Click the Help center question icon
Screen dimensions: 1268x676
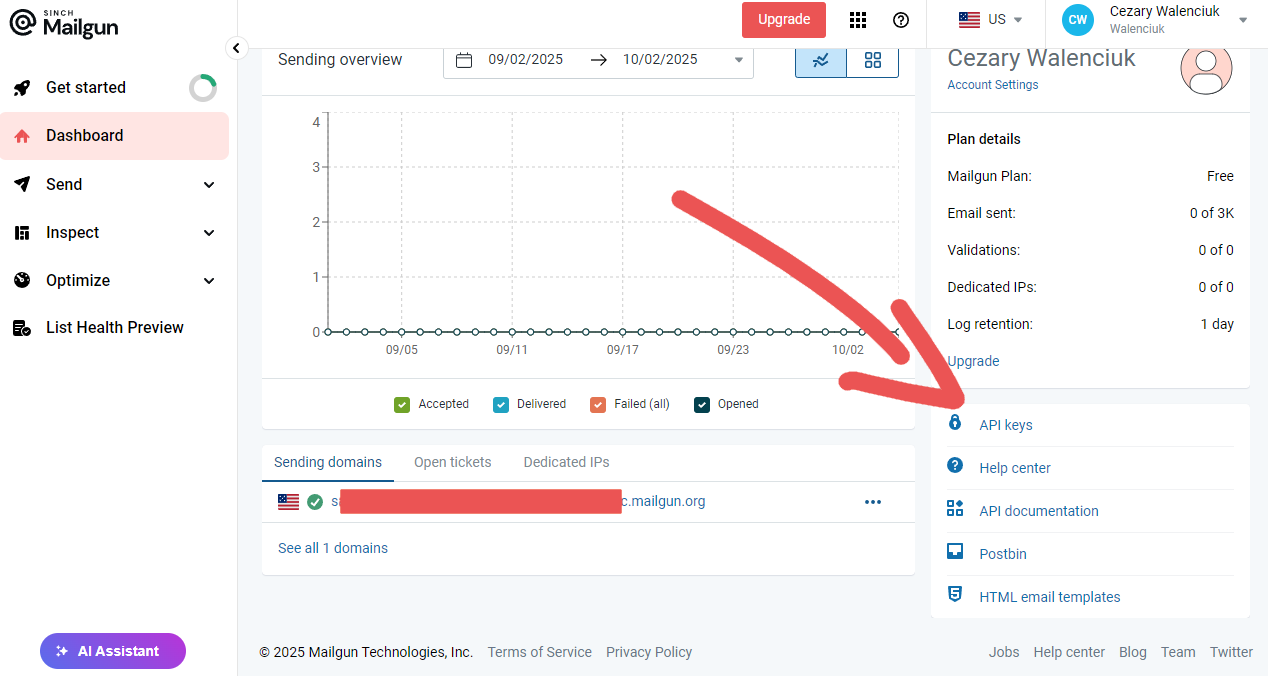pos(955,466)
